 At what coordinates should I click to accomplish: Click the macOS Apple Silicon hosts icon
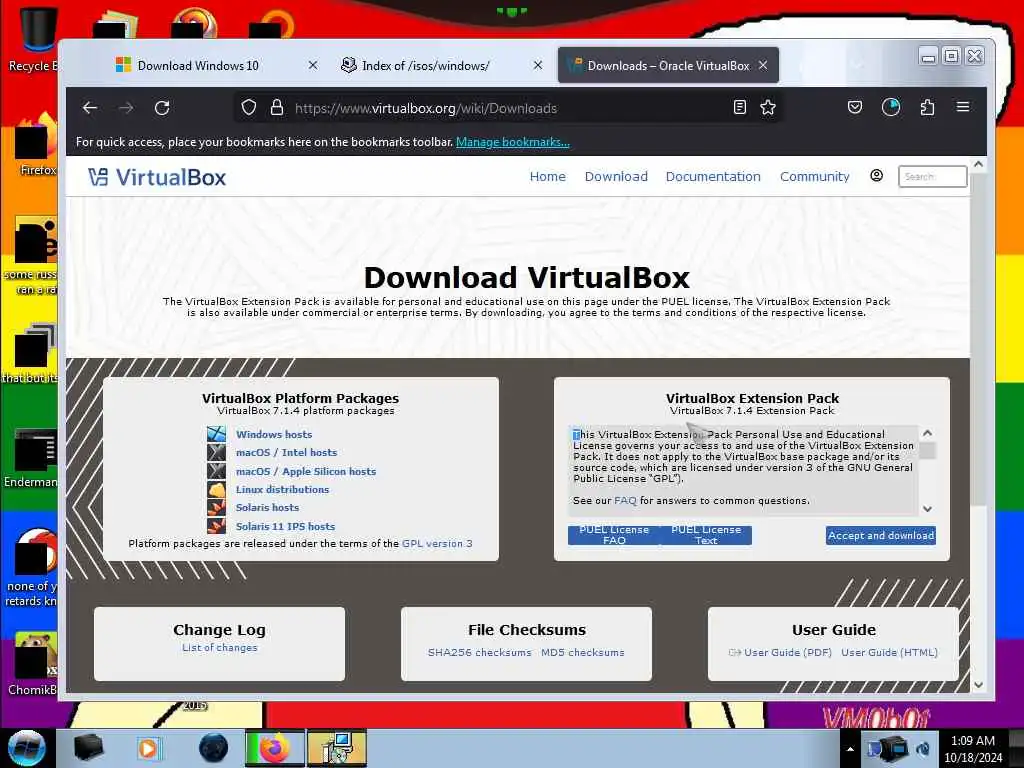click(216, 471)
